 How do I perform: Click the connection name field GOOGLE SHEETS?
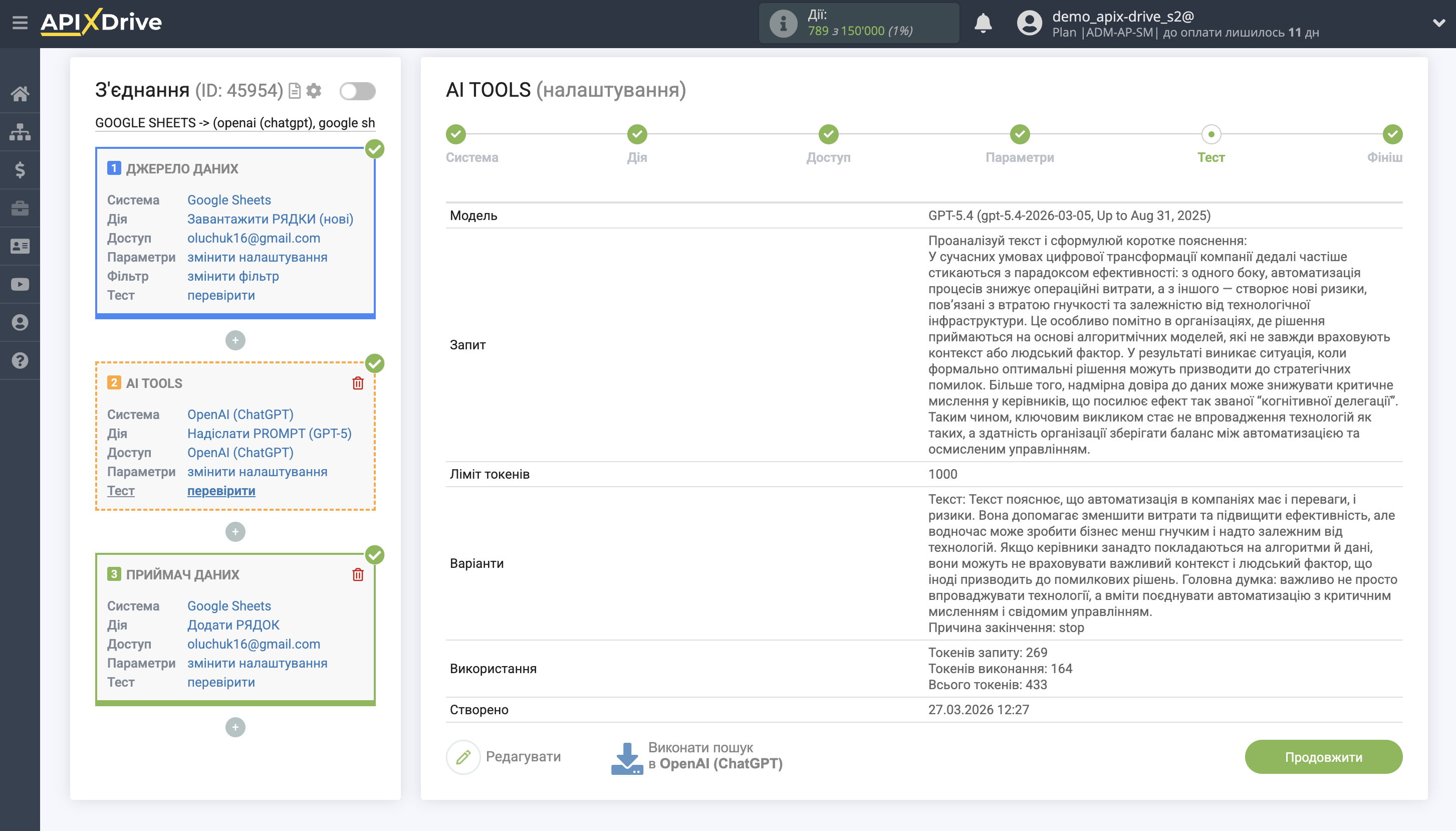coord(235,122)
